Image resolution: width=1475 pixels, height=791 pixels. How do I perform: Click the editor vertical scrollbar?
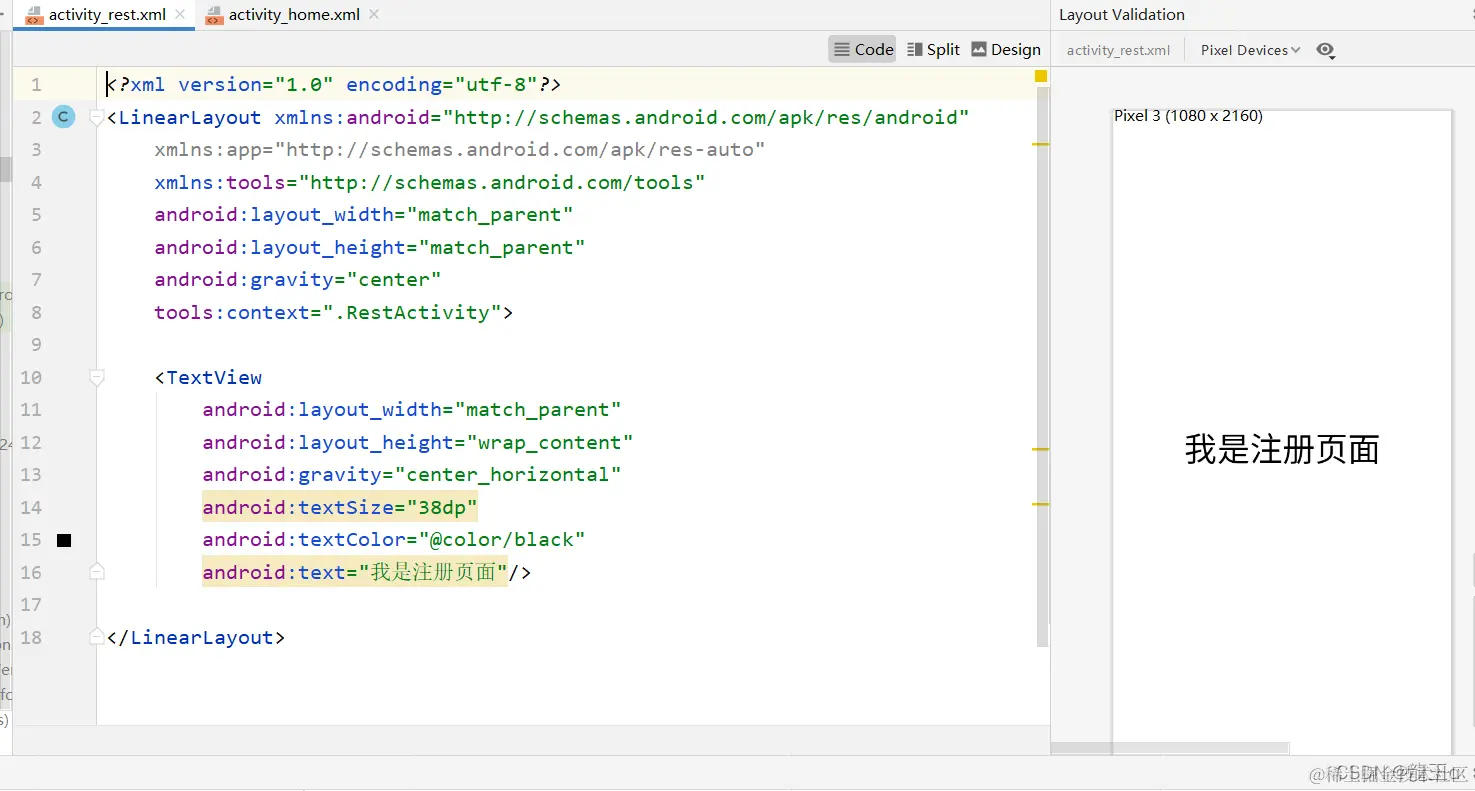[x=1042, y=366]
